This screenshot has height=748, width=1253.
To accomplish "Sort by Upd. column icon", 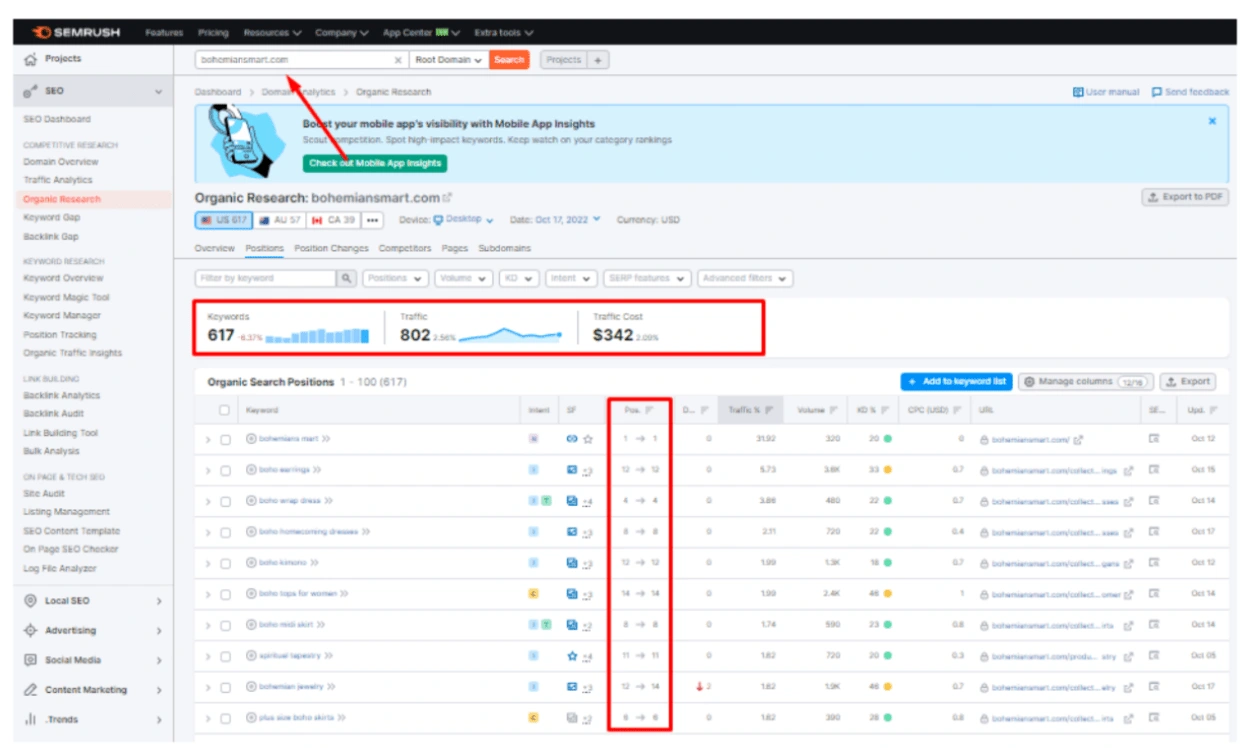I will 1214,410.
